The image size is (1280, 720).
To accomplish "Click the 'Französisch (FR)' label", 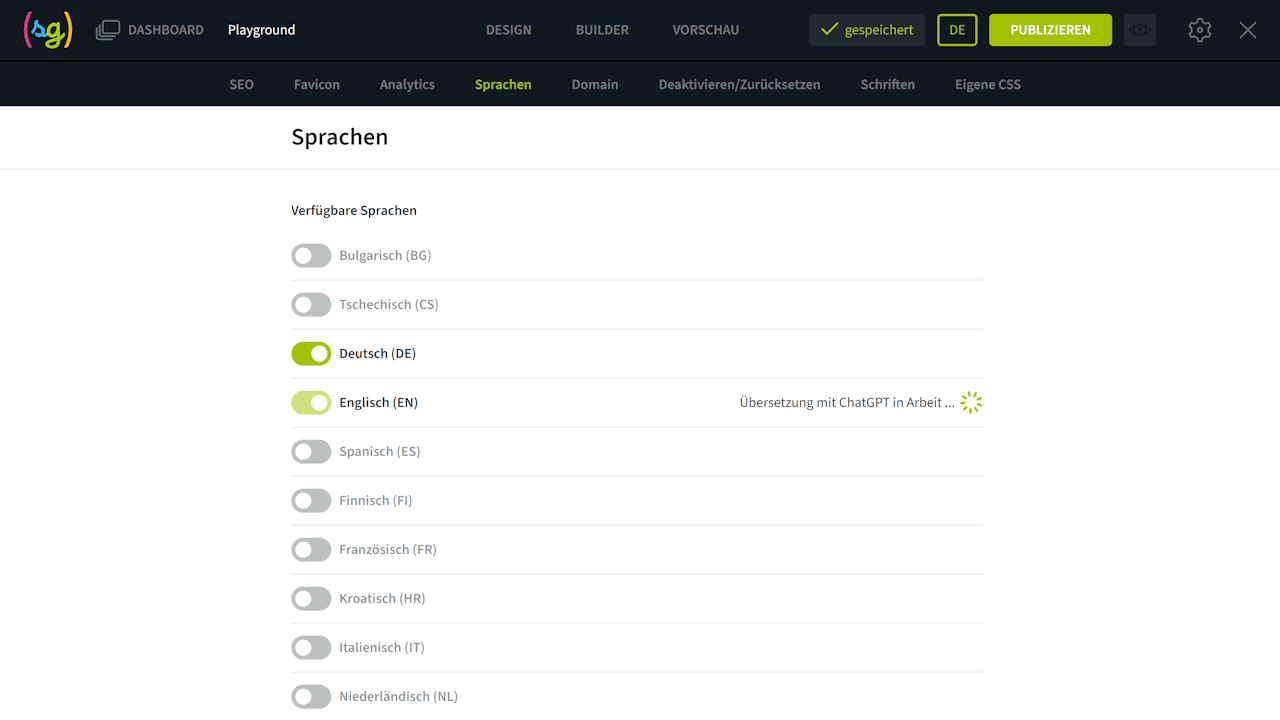I will [388, 549].
